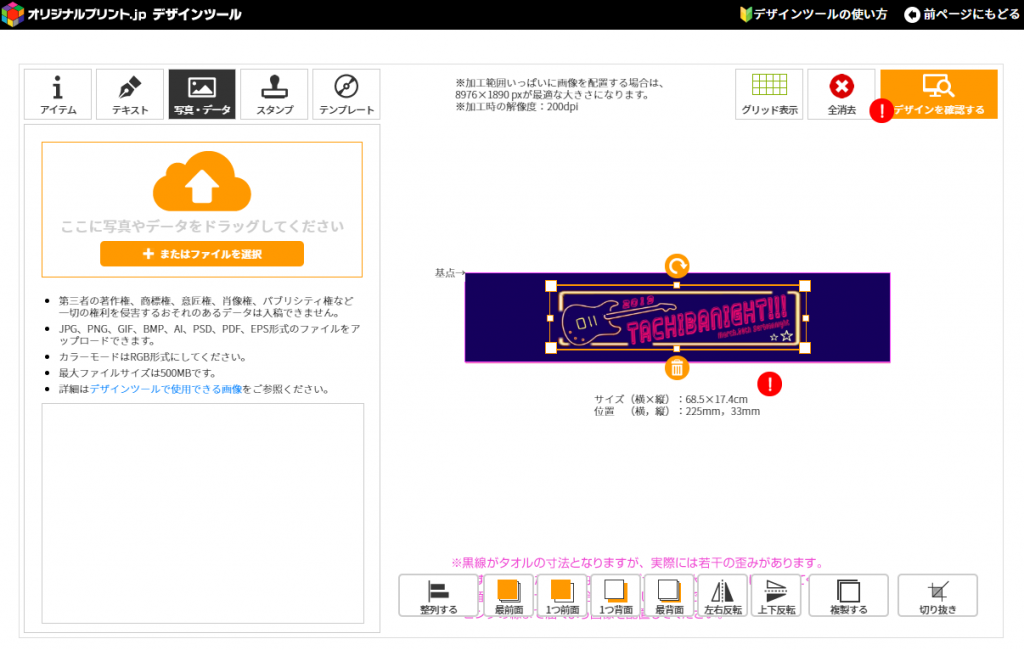1024x650 pixels.
Task: Bring to front with 最前面
Action: pyautogui.click(x=509, y=596)
